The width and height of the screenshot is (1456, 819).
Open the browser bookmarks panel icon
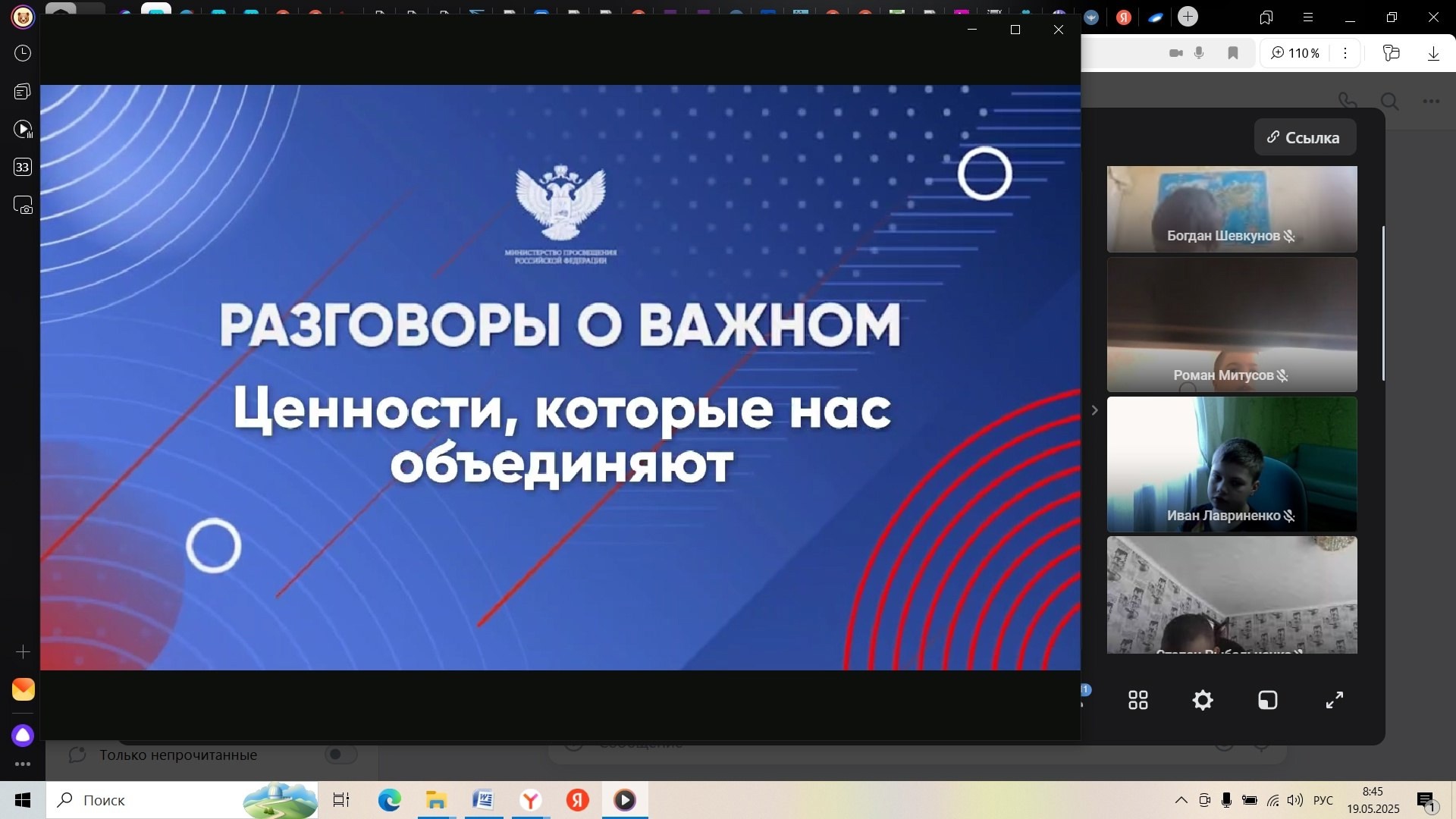pos(1266,17)
